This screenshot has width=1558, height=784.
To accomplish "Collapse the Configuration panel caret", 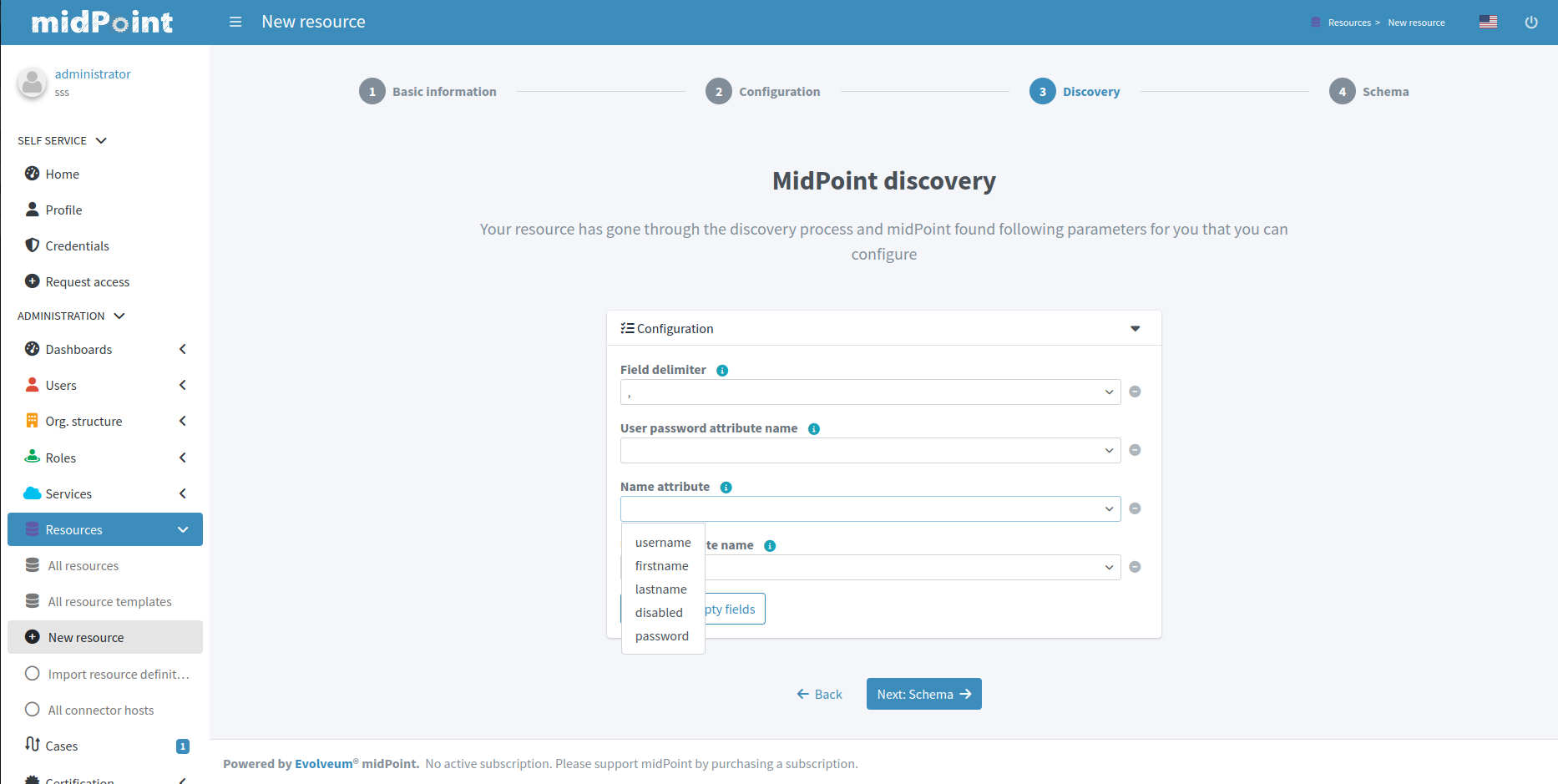I will click(x=1135, y=329).
